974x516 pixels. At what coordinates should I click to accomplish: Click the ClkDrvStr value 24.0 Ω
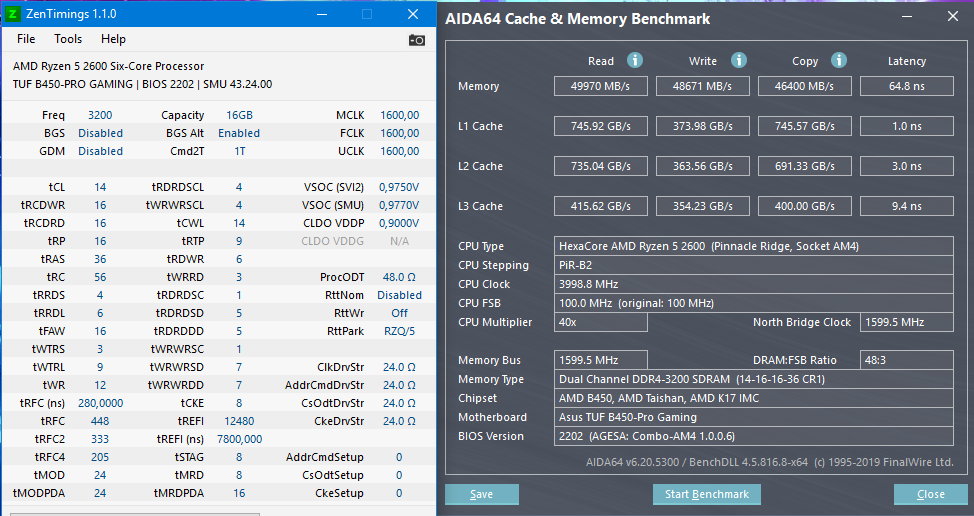[399, 367]
